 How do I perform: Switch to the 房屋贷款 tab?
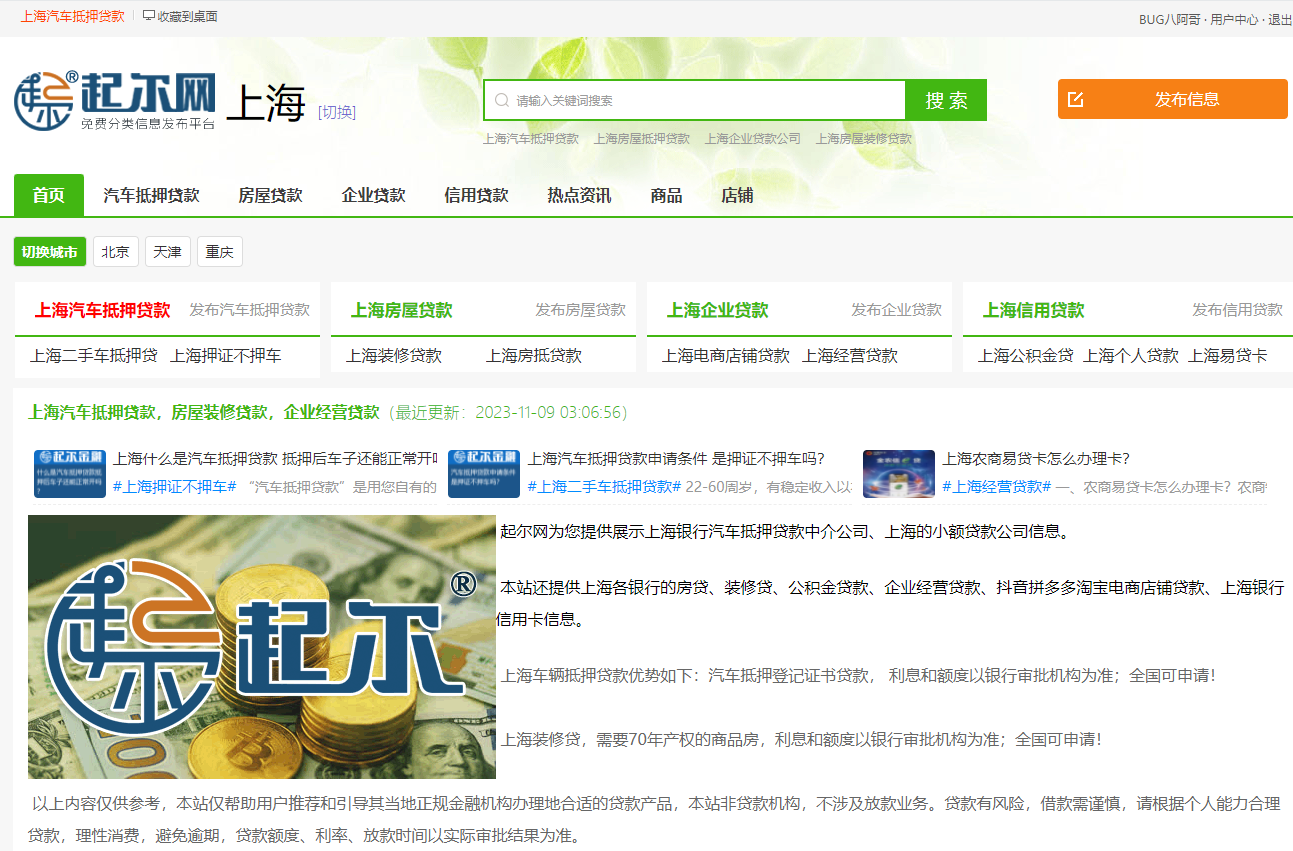point(270,195)
